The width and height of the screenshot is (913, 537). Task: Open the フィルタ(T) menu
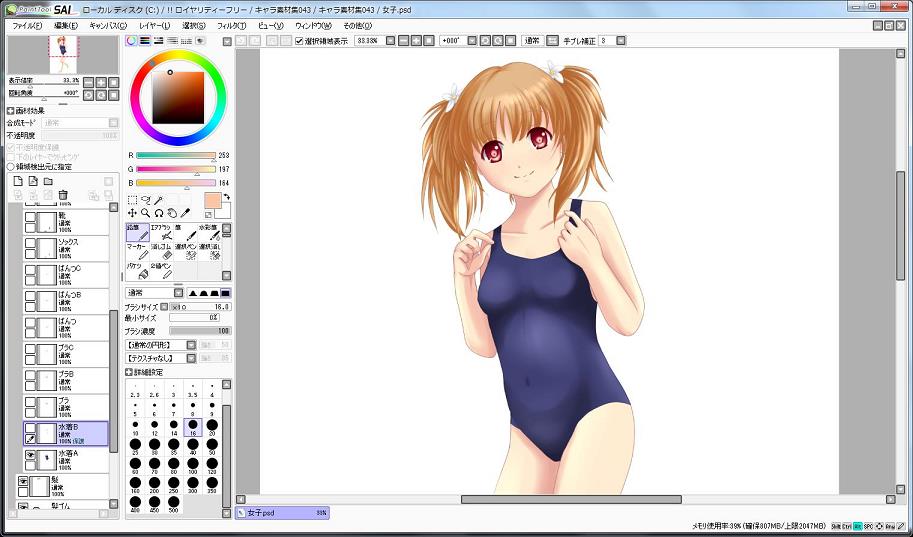[230, 25]
